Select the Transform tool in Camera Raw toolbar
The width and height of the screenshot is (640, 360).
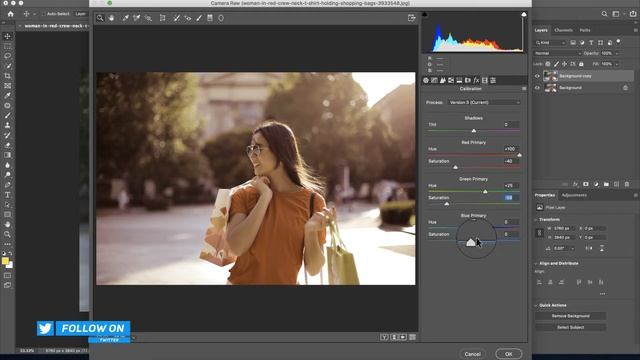coord(162,18)
